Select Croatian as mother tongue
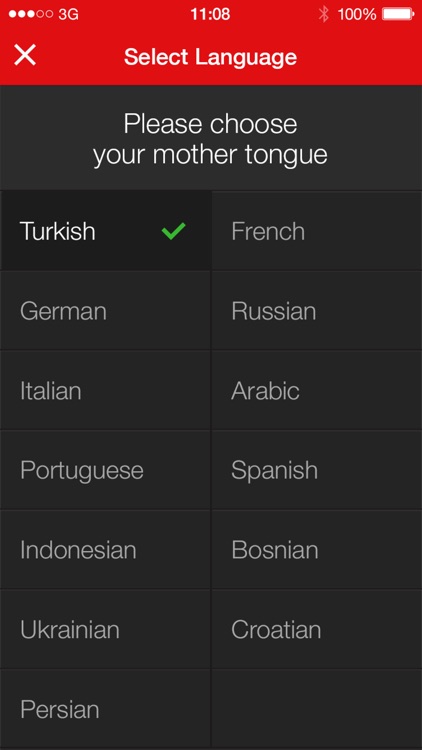Viewport: 422px width, 750px height. [317, 629]
